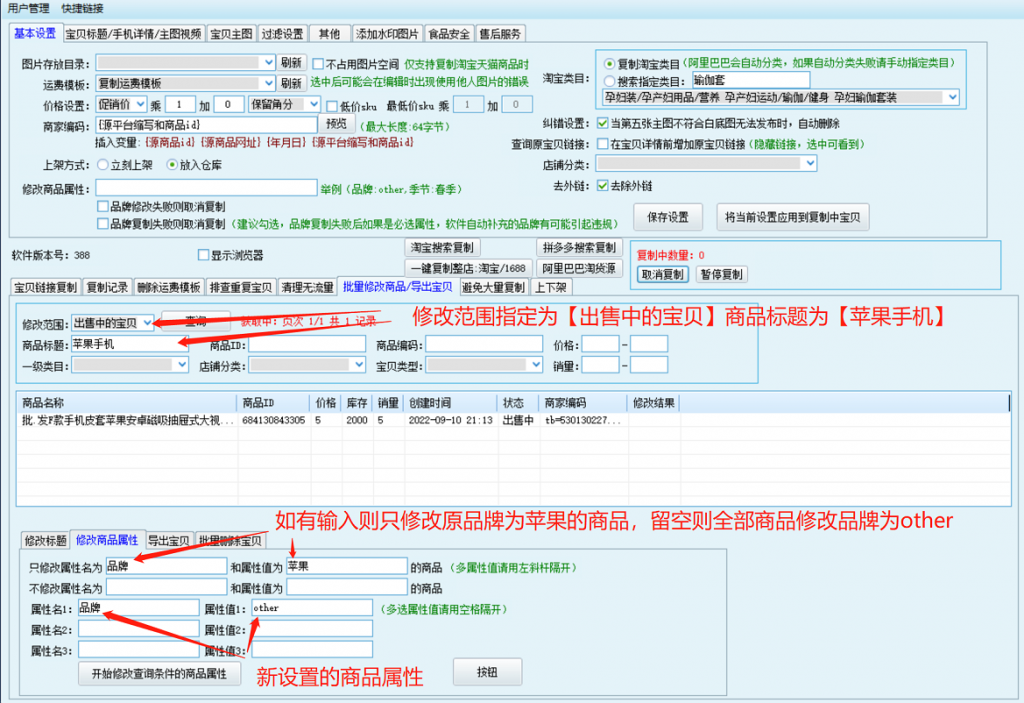This screenshot has width=1024, height=703.
Task: Open the 用户管理 menu
Action: point(28,8)
